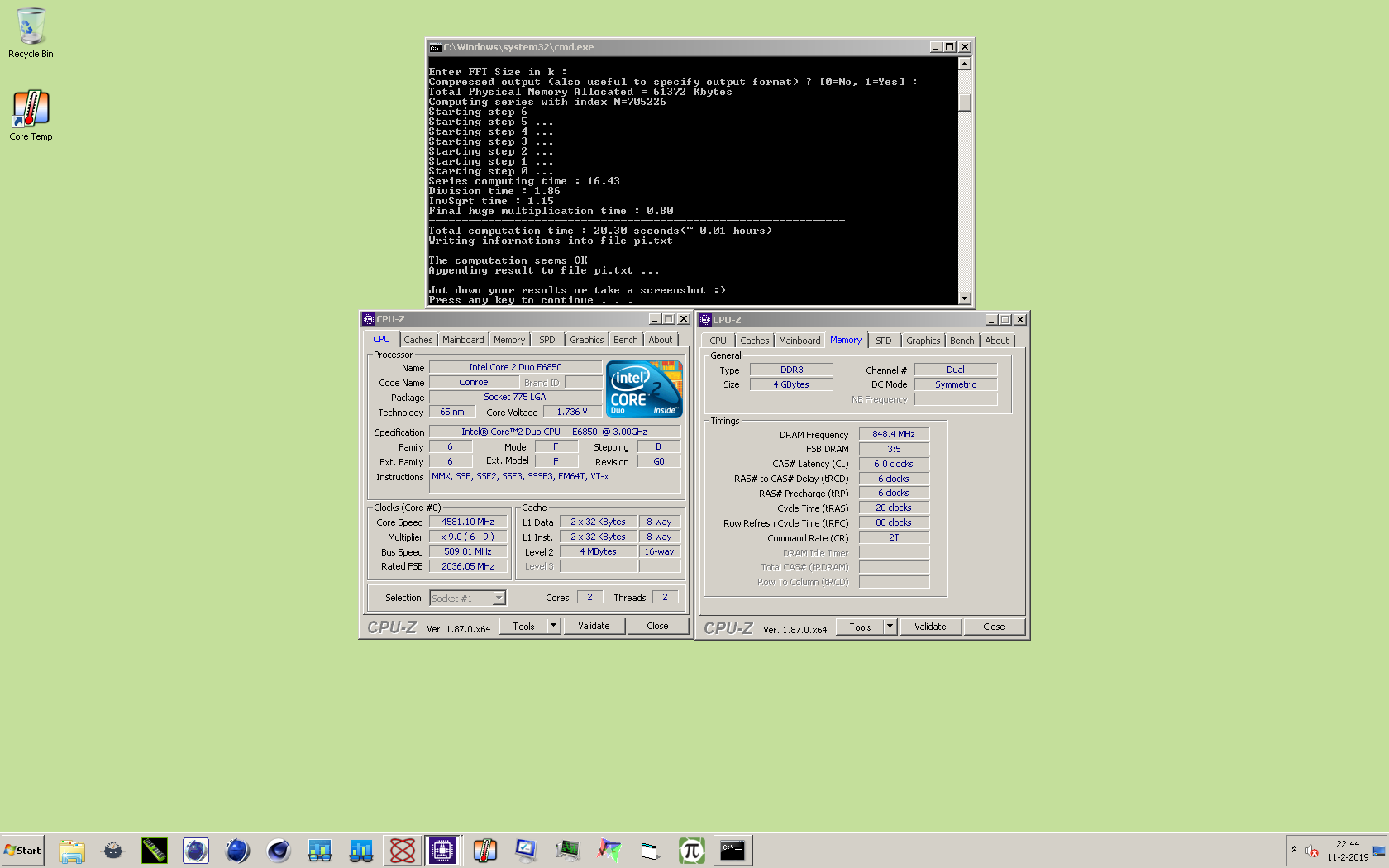Click the Intel Core 2 Duo logo
The image size is (1389, 868).
[644, 389]
